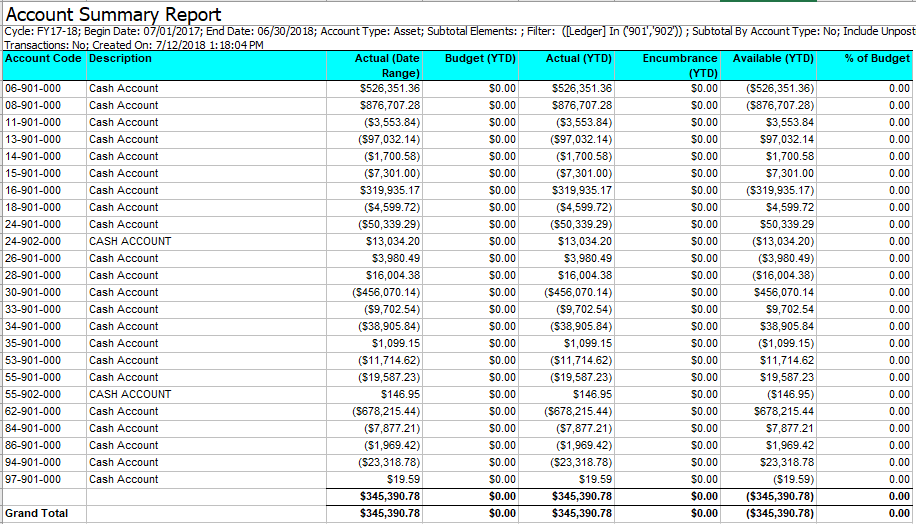Click Budget (YTD) $0.00 in 06-901-000 row
Viewport: 916px width, 524px height.
pos(502,88)
